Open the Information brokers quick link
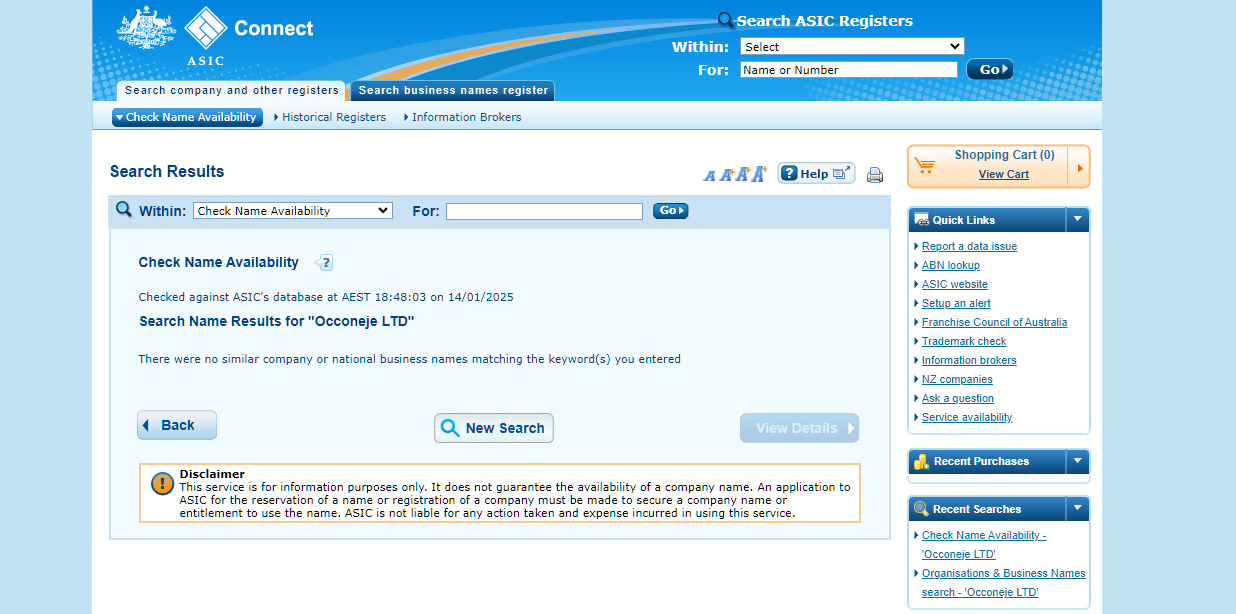 (969, 360)
